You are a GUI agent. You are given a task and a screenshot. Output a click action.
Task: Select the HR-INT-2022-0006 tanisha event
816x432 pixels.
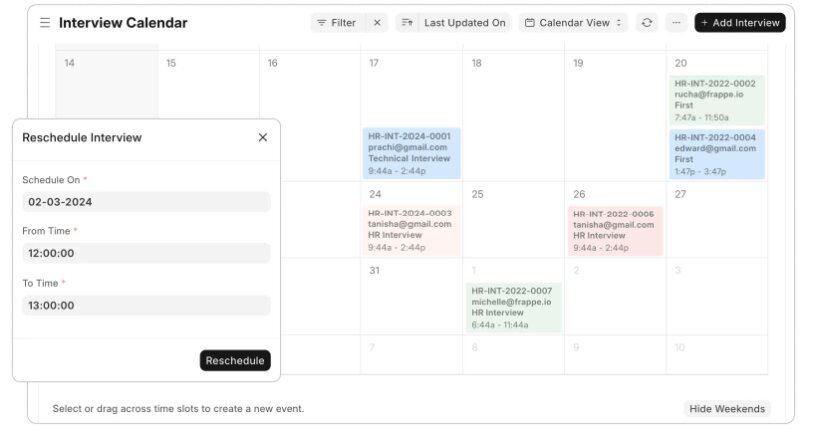615,231
